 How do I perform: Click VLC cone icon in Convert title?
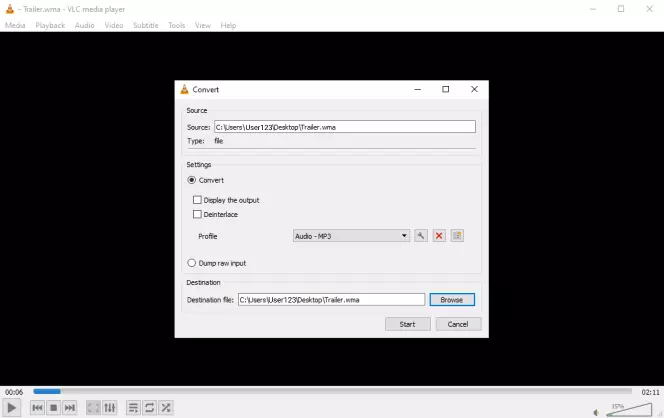pos(184,89)
